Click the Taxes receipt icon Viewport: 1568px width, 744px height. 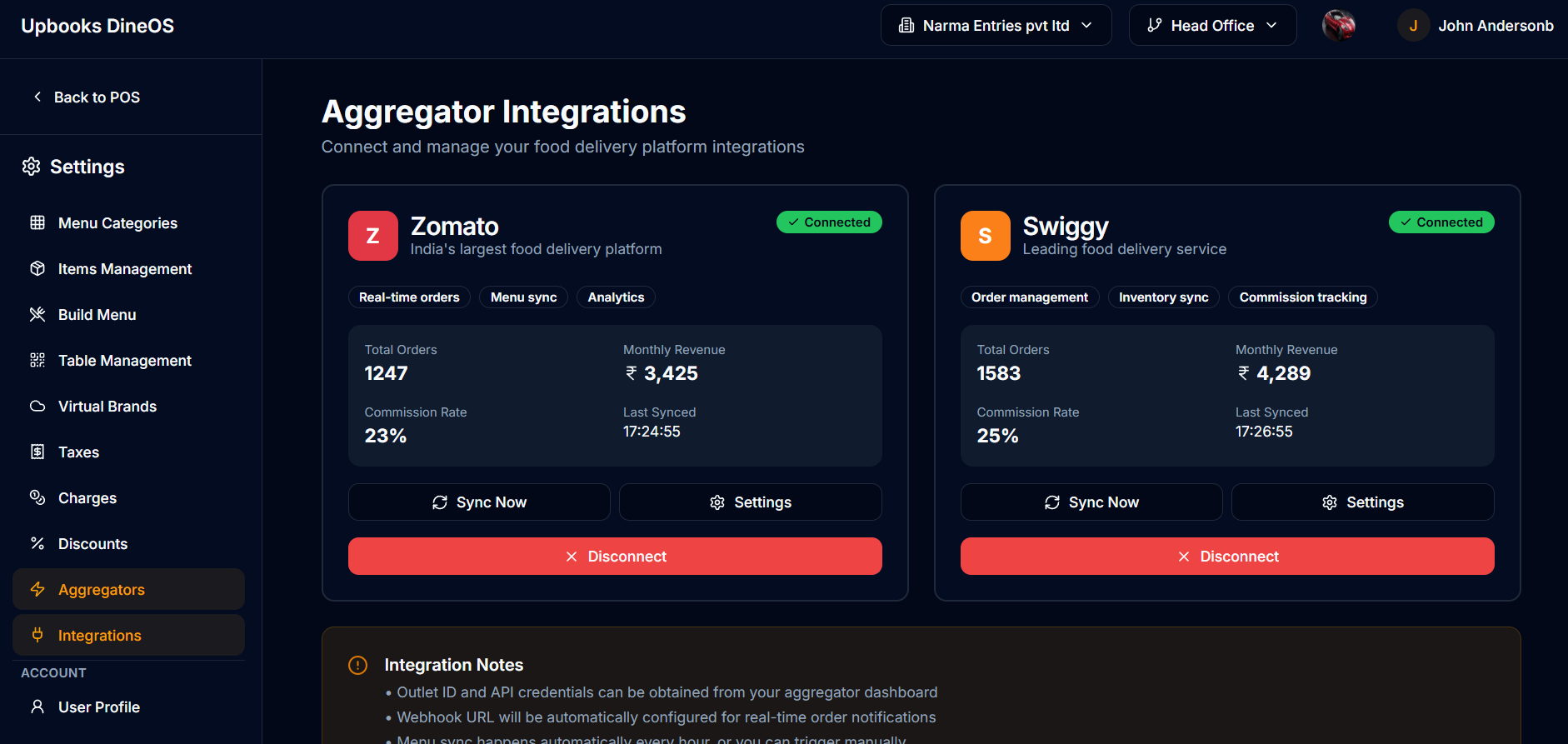pos(37,452)
